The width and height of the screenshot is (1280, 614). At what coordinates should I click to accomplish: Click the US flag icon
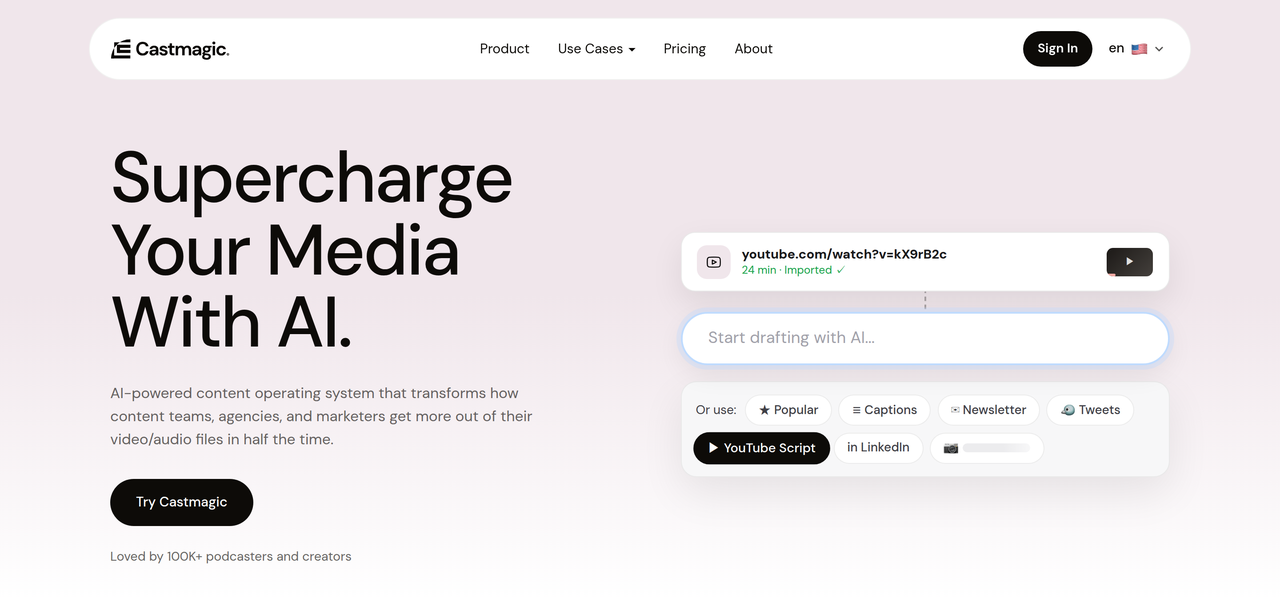coord(1139,49)
